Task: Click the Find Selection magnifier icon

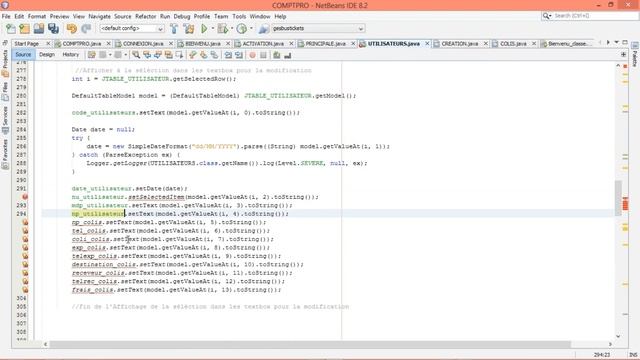Action: (136, 55)
